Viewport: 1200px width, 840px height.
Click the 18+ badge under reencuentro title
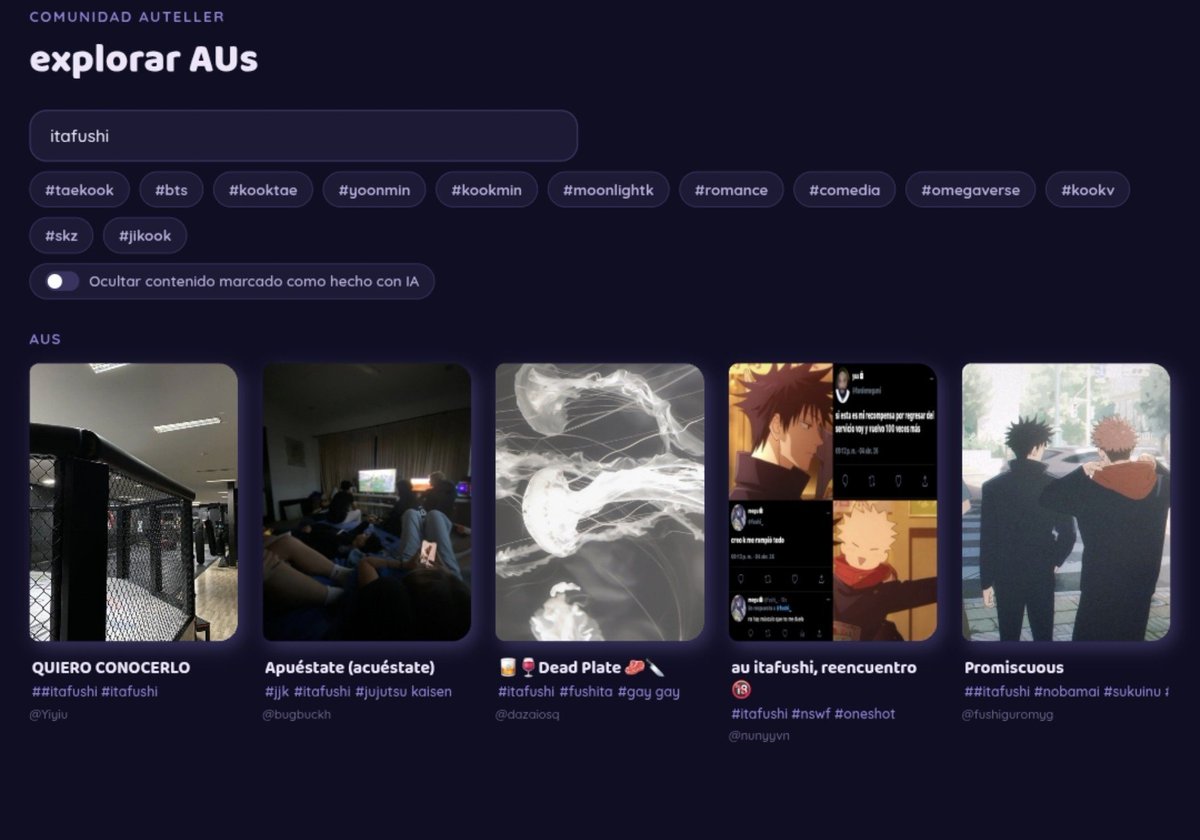(x=741, y=690)
